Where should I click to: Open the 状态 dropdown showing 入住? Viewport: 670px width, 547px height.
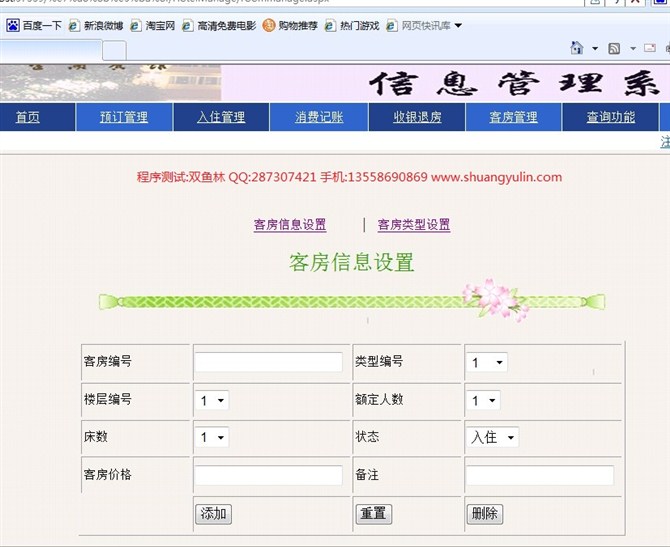click(x=494, y=437)
